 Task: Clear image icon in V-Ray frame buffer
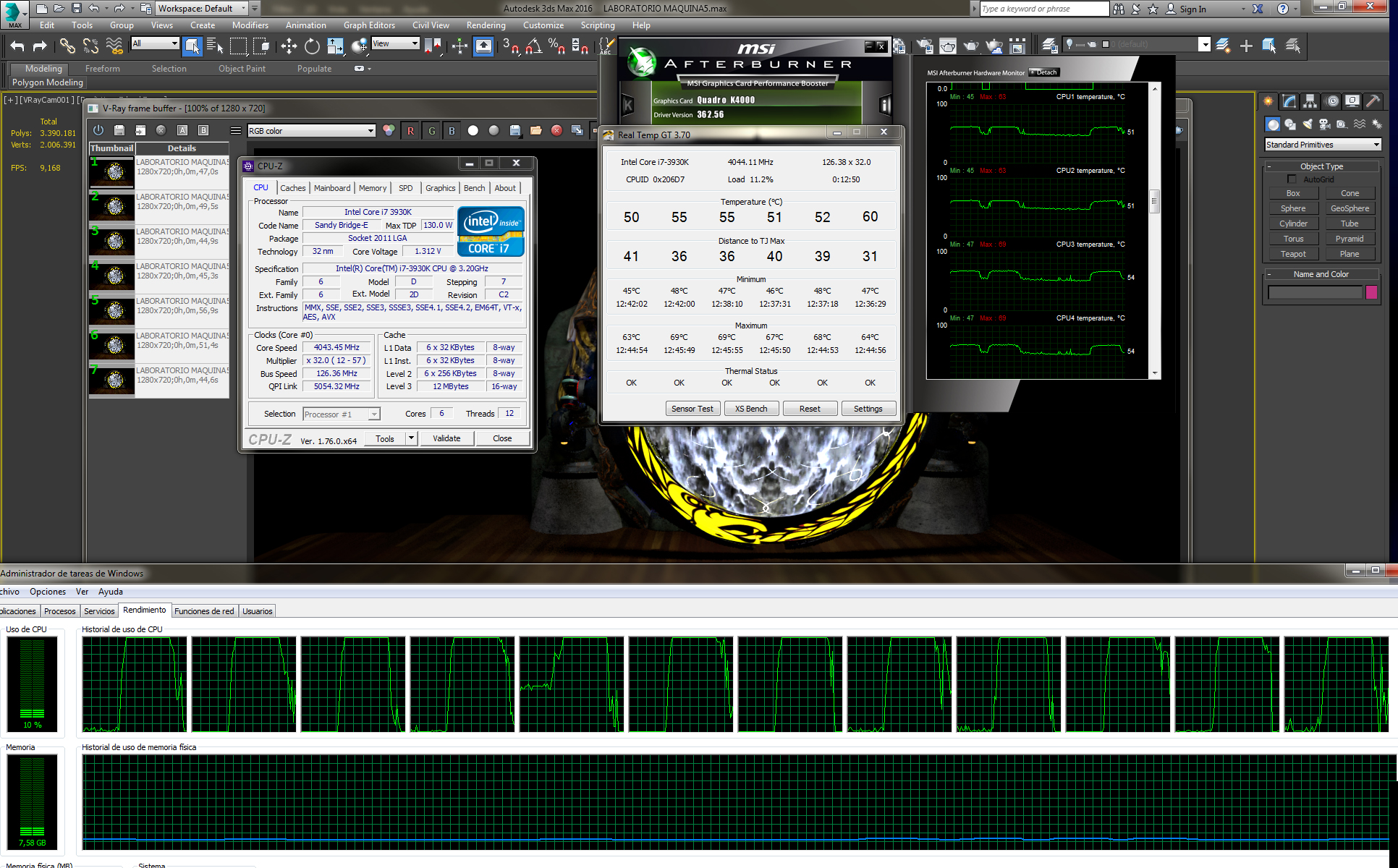[556, 131]
